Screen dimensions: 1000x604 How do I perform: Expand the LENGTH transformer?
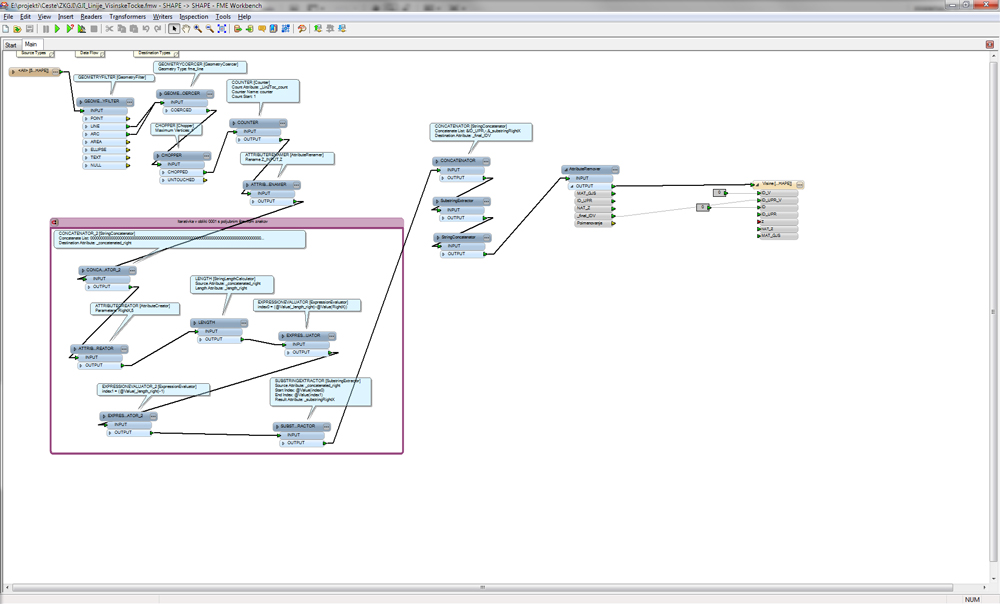click(194, 323)
